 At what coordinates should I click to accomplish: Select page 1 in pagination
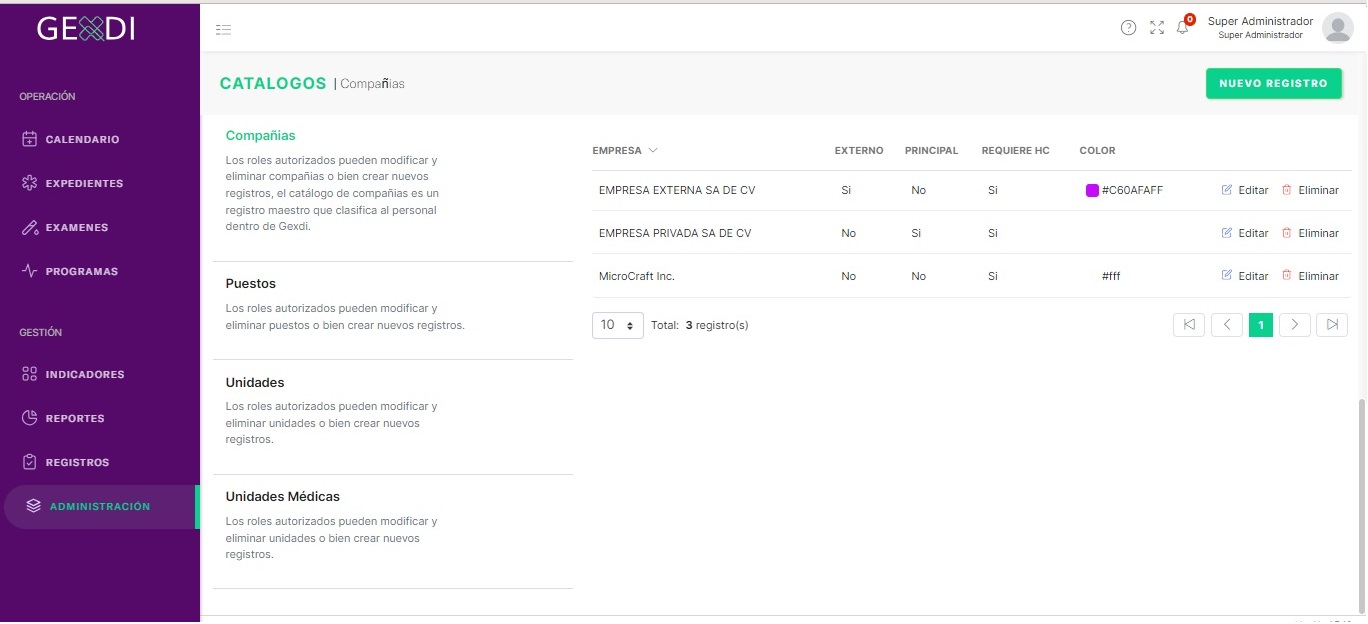[x=1261, y=325]
